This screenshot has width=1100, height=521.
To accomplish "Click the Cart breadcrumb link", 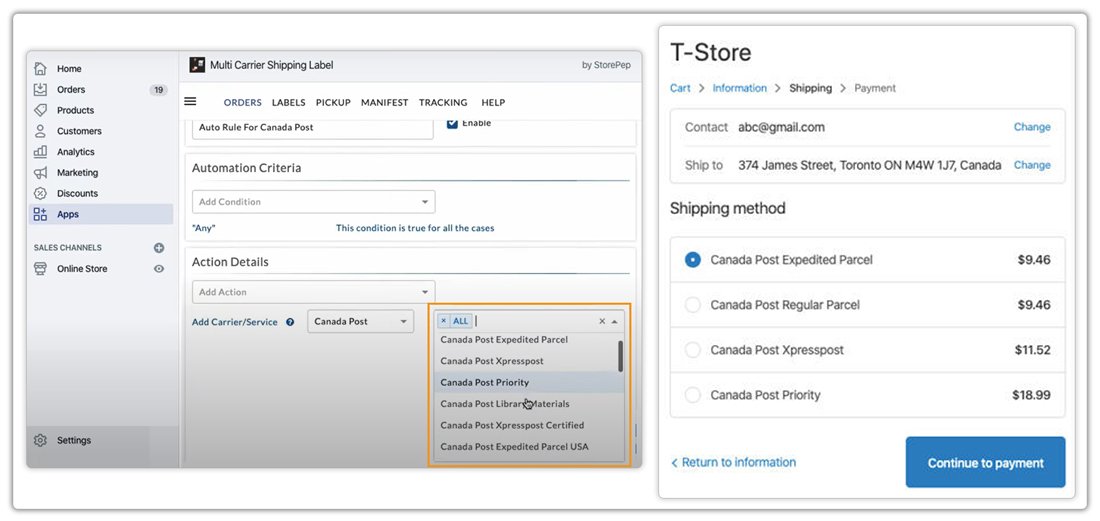I will tap(680, 88).
